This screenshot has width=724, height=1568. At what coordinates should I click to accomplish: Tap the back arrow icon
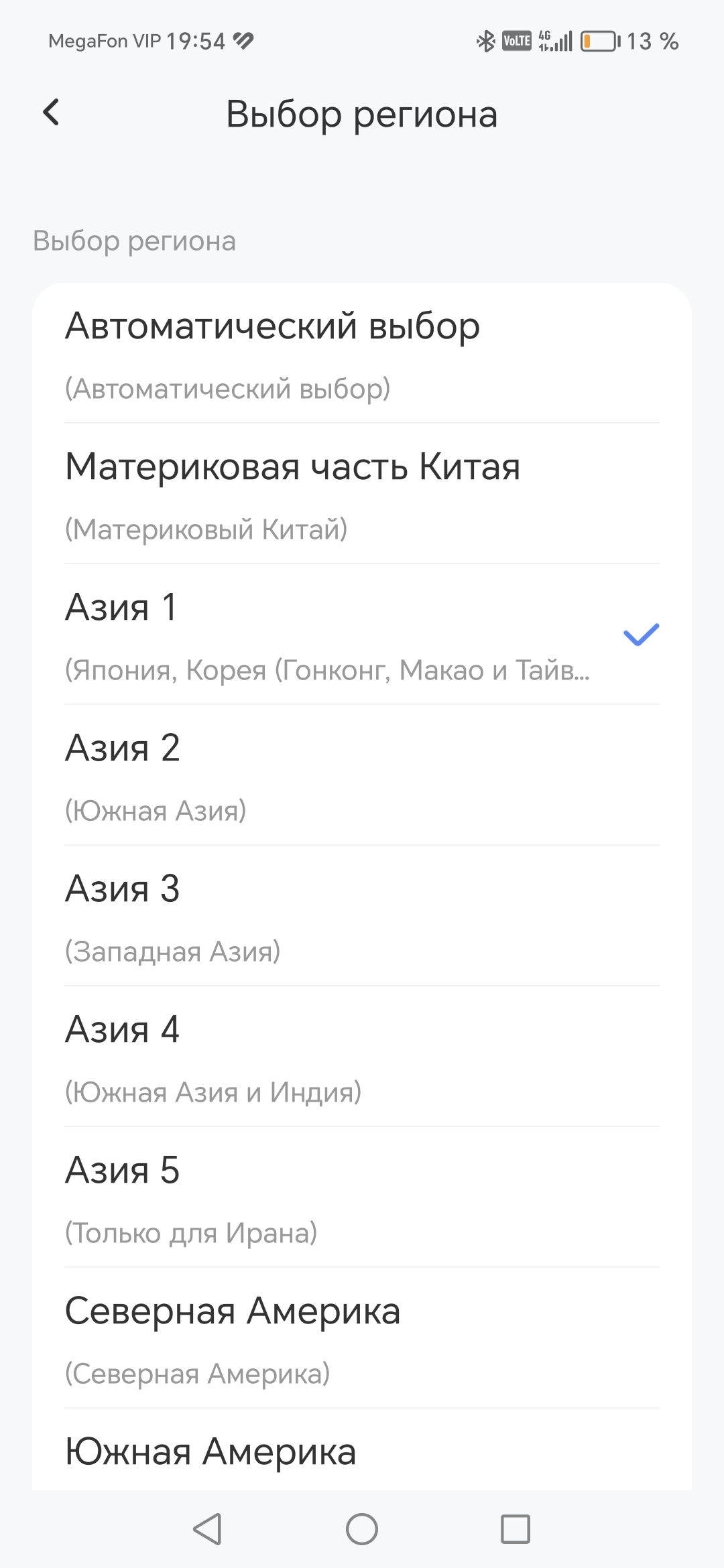pyautogui.click(x=51, y=113)
